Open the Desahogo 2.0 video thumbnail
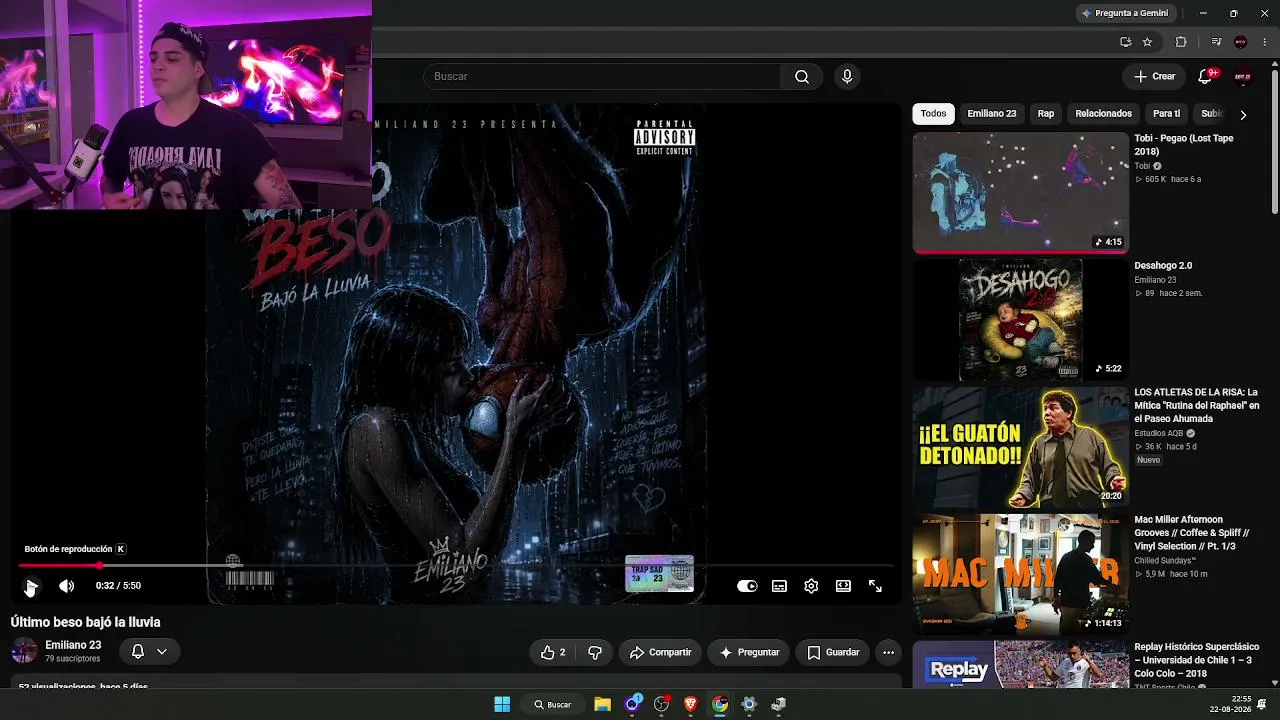1280x720 pixels. 1020,320
